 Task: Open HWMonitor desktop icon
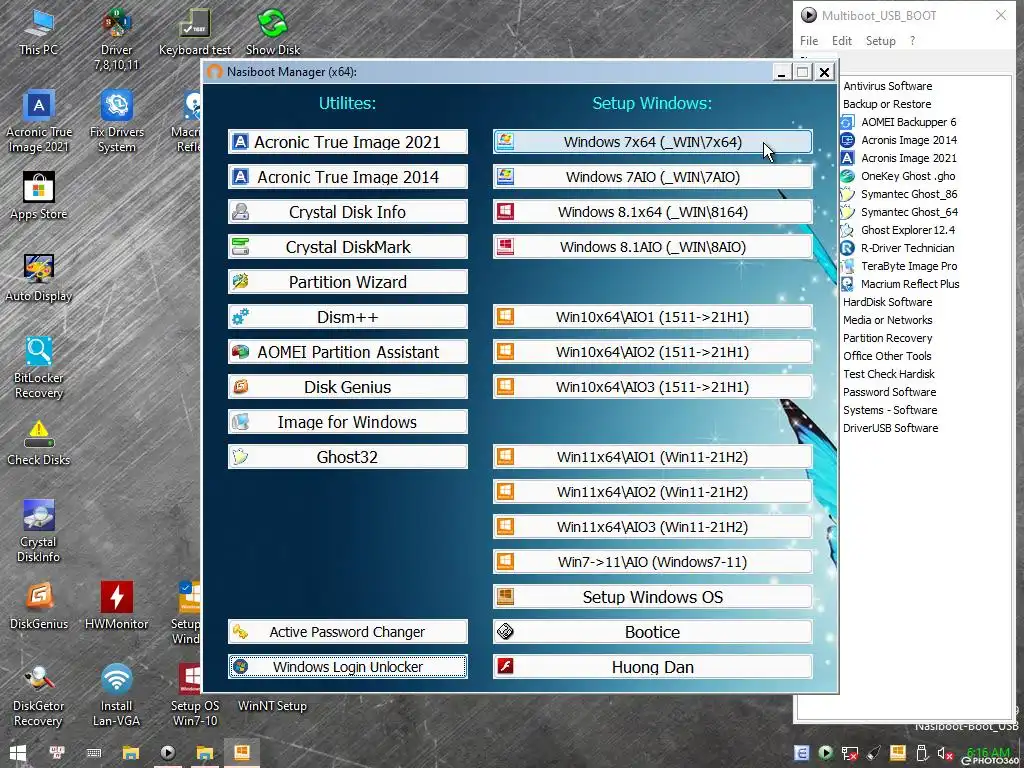pos(116,607)
